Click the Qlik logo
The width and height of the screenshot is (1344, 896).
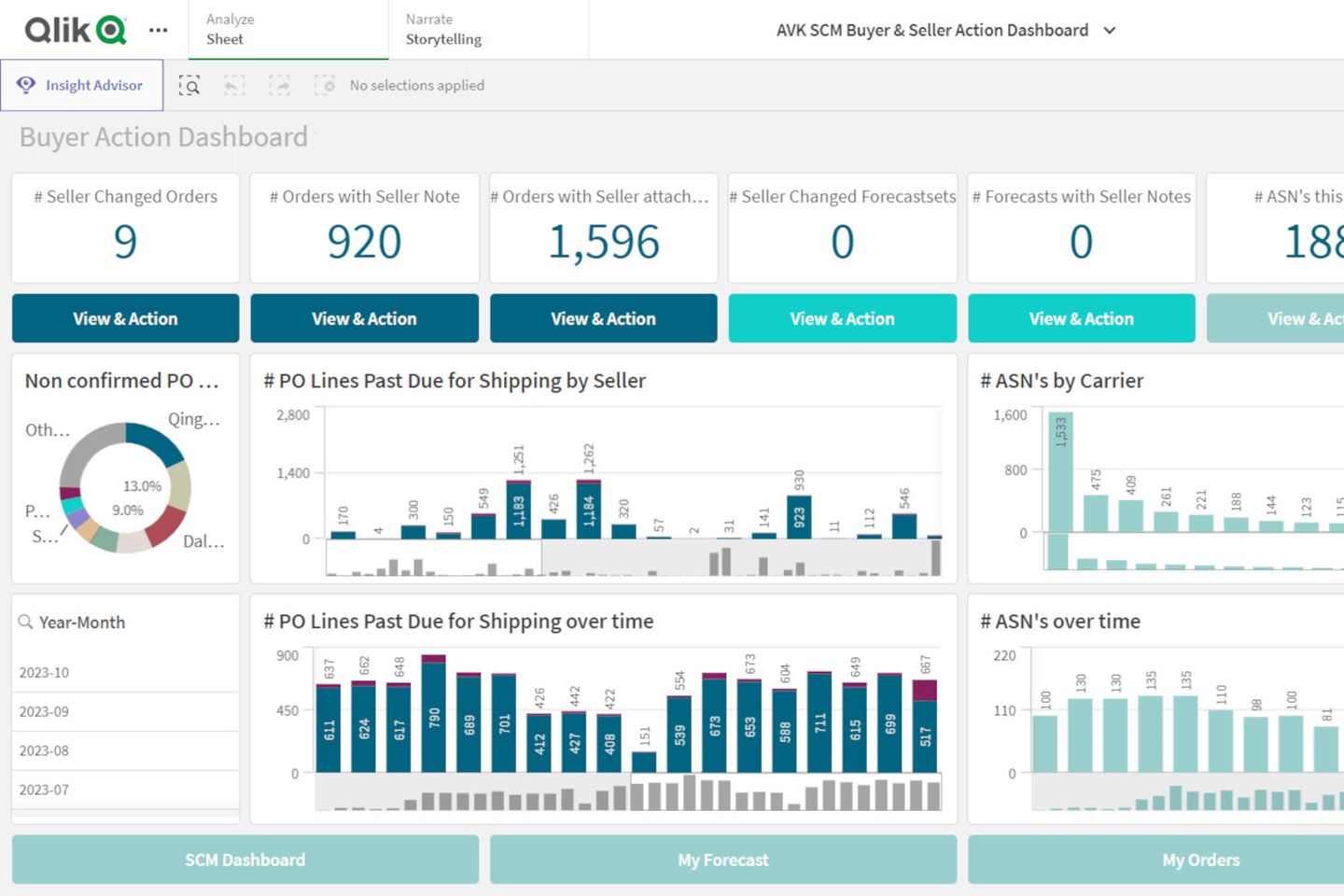[x=70, y=29]
